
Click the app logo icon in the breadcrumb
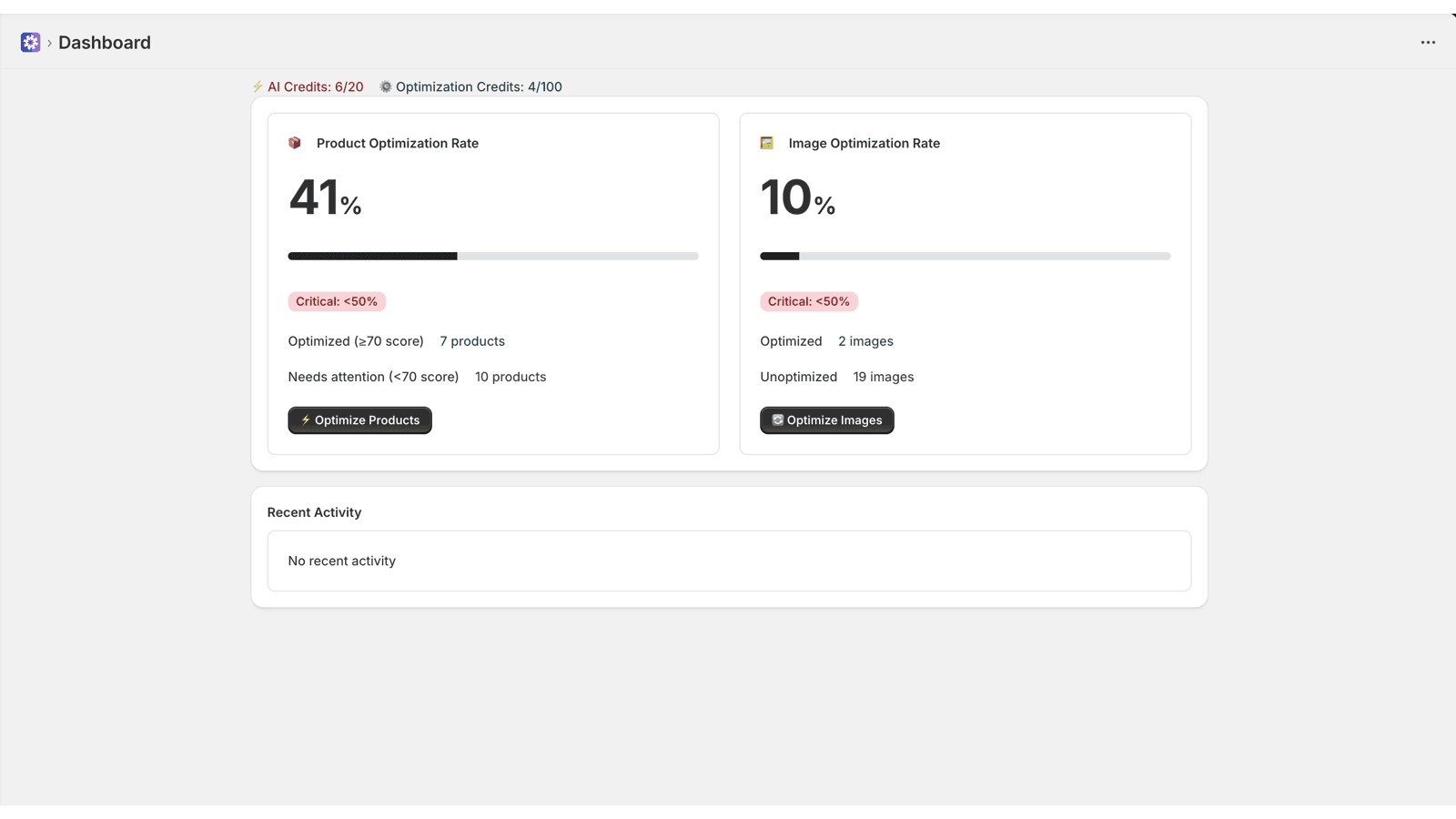pyautogui.click(x=30, y=43)
